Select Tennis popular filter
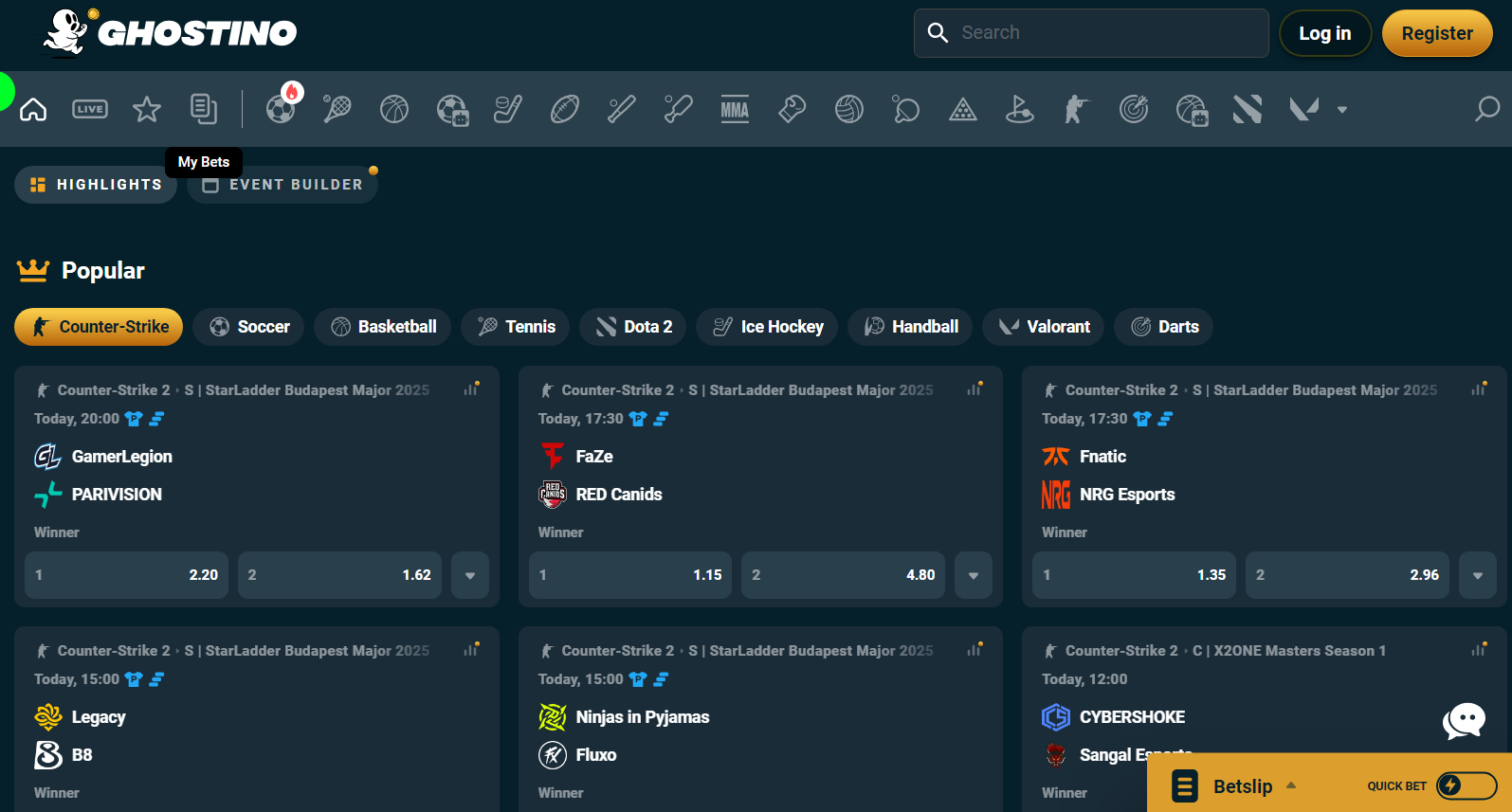This screenshot has height=812, width=1512. (515, 327)
